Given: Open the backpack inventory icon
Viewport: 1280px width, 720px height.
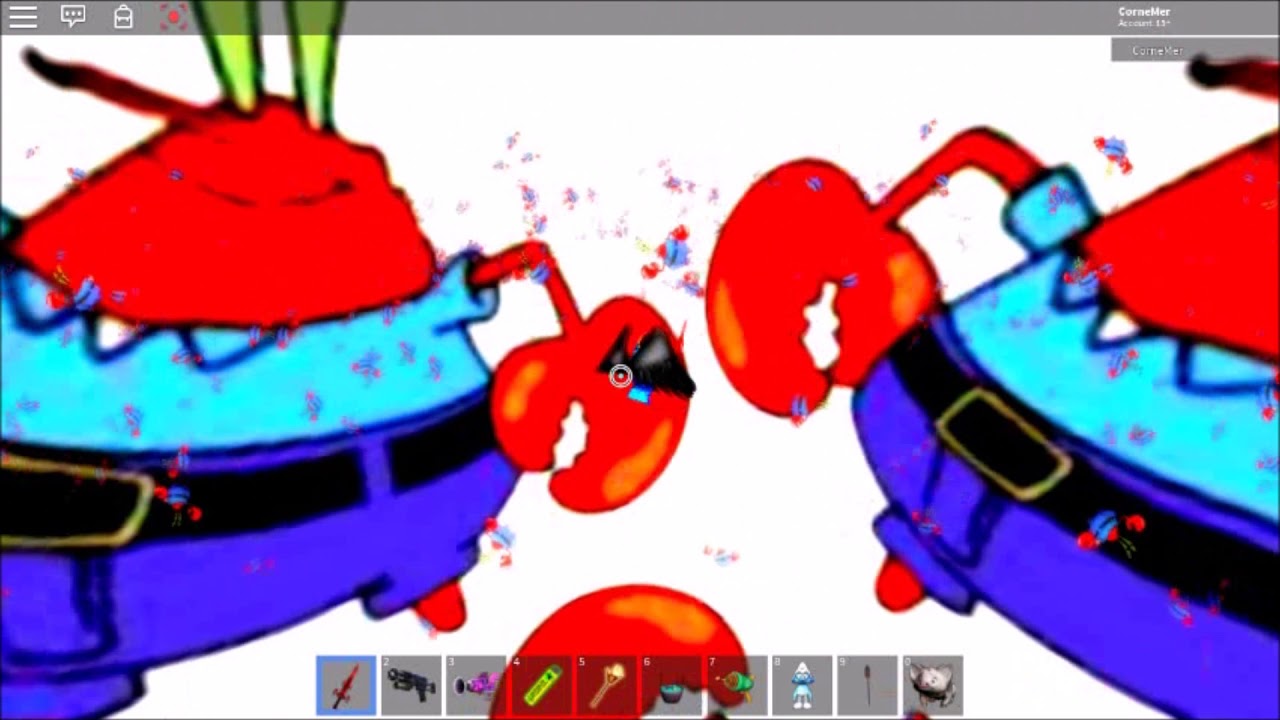Looking at the screenshot, I should (x=123, y=17).
